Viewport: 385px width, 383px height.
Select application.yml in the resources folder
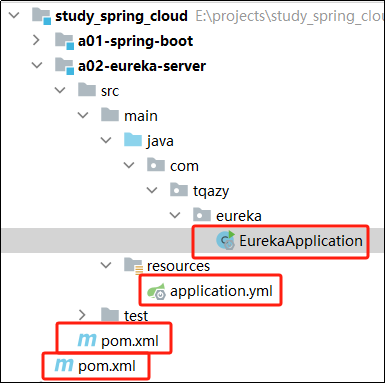(x=221, y=291)
